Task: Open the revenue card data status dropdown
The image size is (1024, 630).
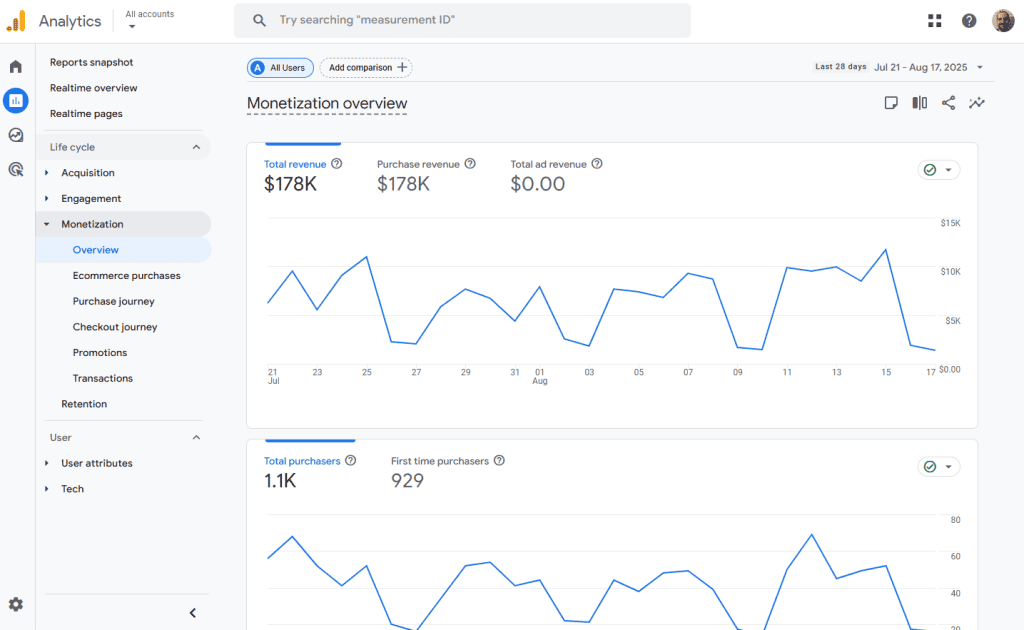Action: point(939,170)
